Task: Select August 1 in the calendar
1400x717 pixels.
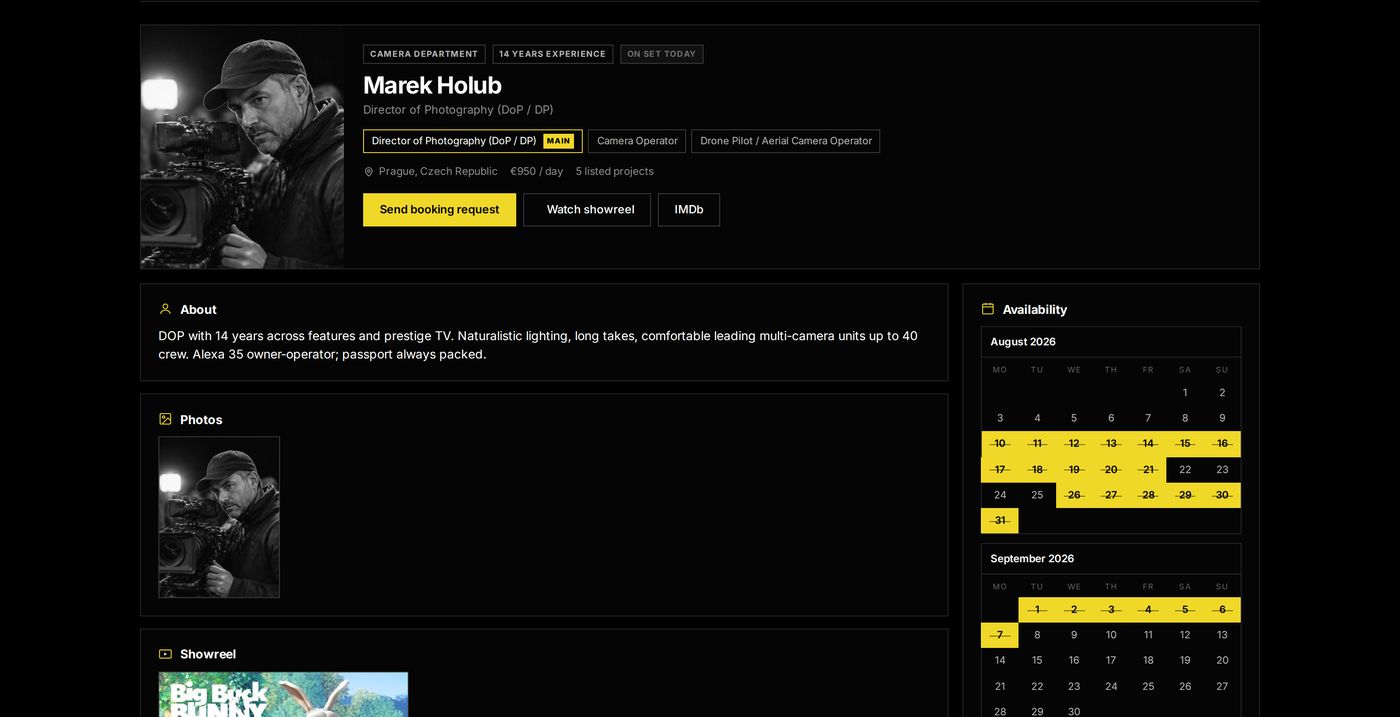Action: 1185,393
